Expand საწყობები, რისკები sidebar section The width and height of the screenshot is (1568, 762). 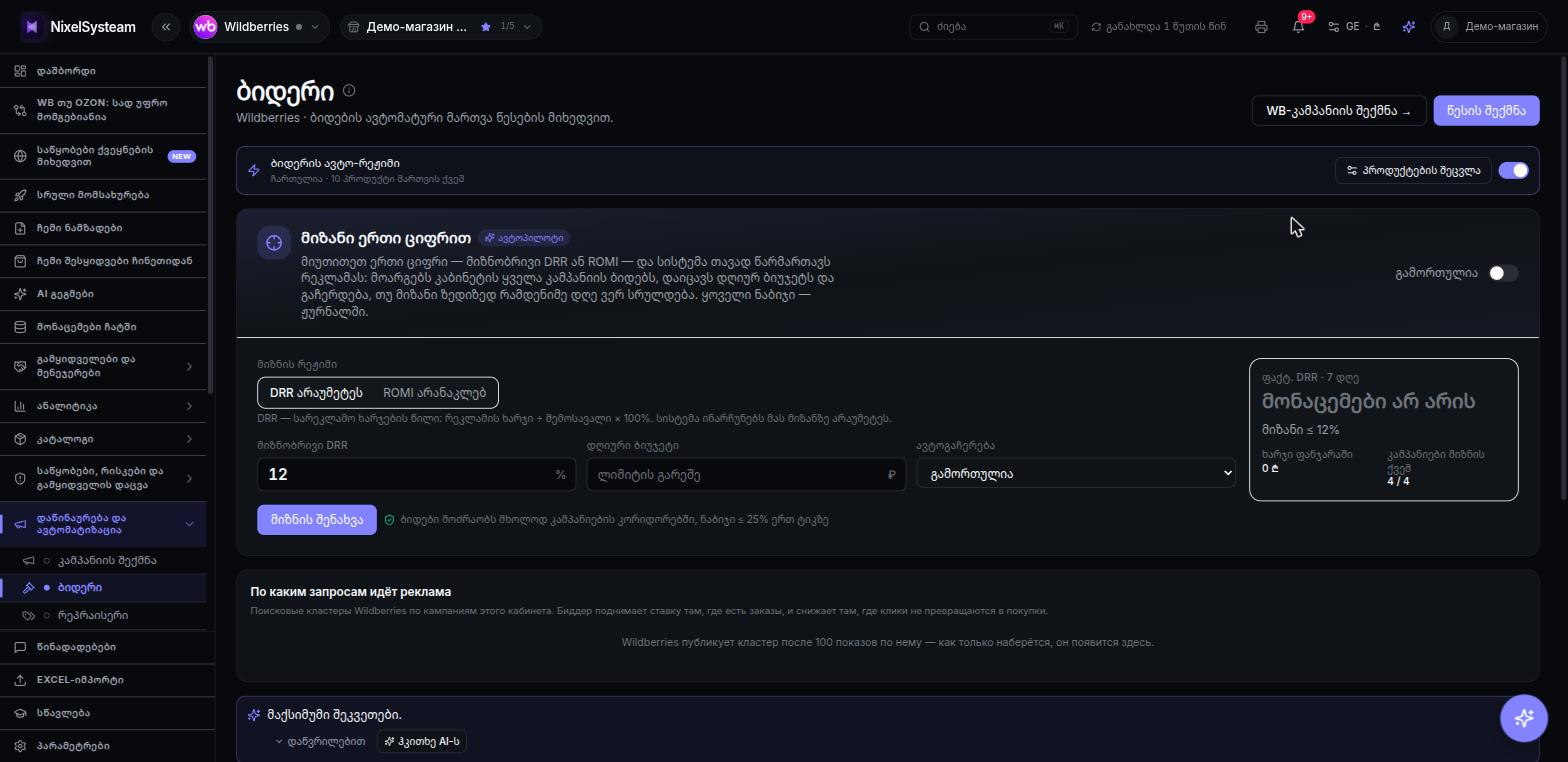(104, 478)
